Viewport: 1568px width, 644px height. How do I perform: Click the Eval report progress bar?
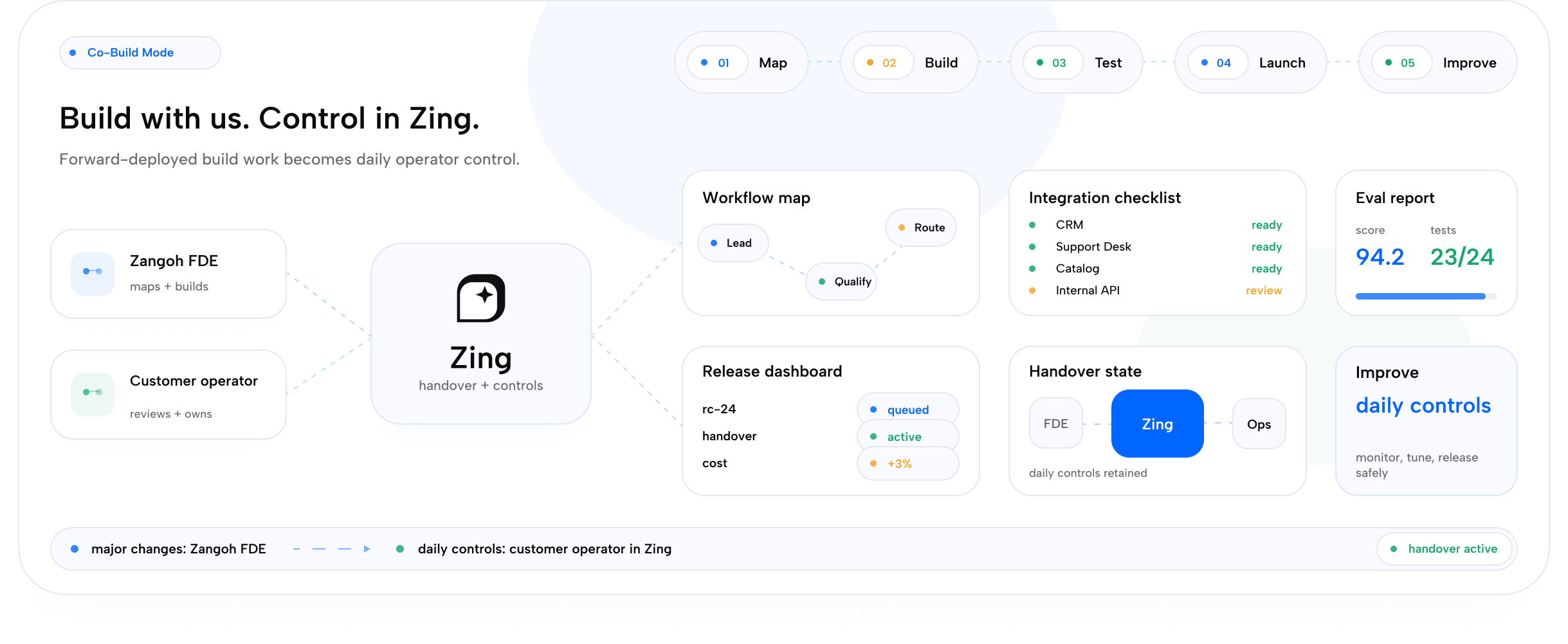click(x=1426, y=296)
